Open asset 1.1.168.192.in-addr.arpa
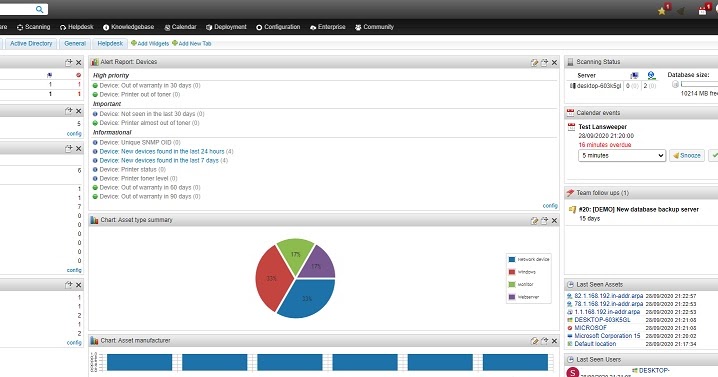This screenshot has width=718, height=377. (x=607, y=311)
